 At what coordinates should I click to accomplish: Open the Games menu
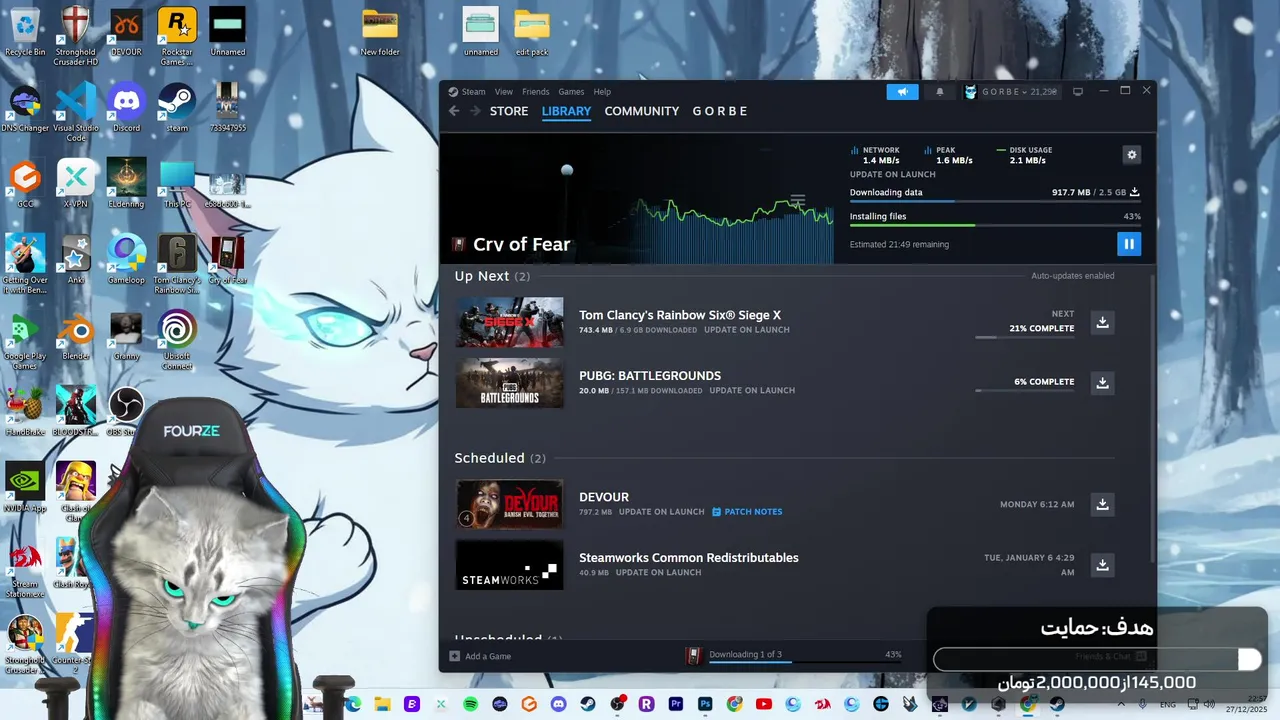click(571, 92)
